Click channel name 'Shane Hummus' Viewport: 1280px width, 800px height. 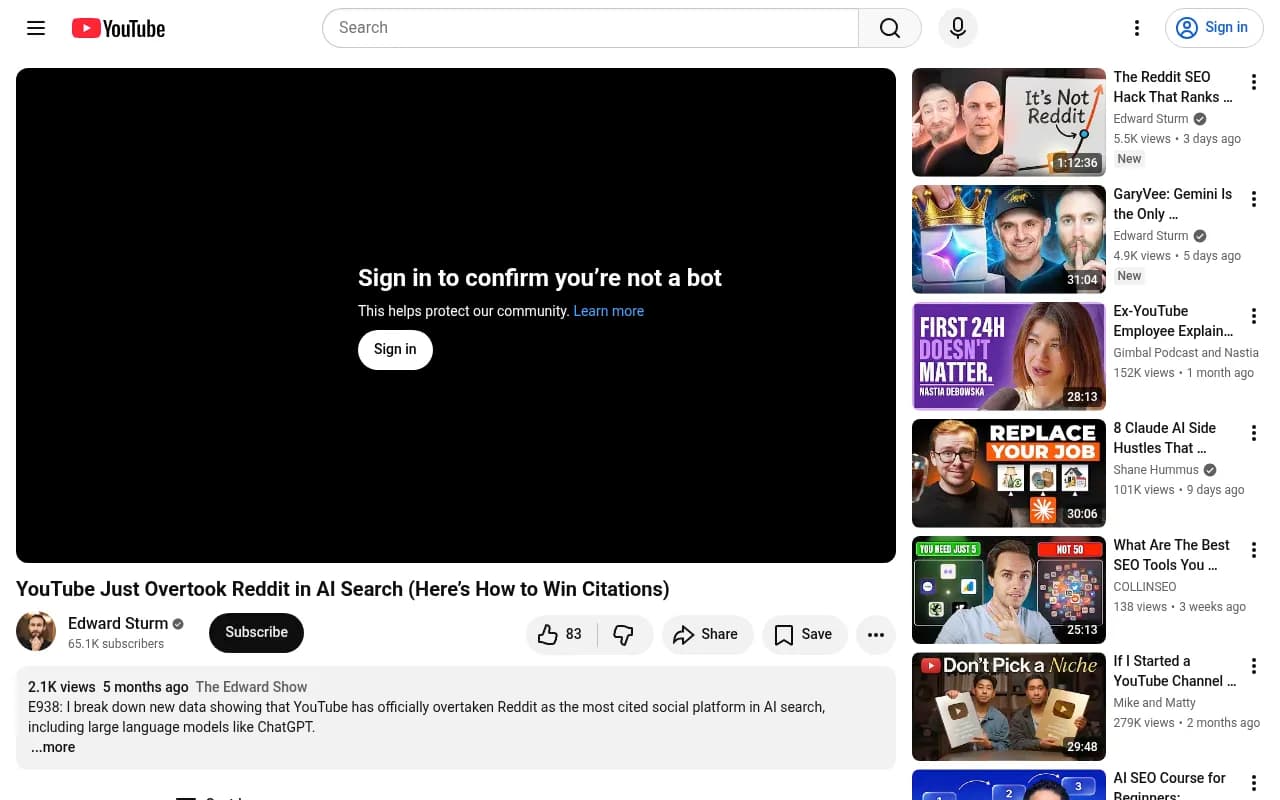(1156, 470)
